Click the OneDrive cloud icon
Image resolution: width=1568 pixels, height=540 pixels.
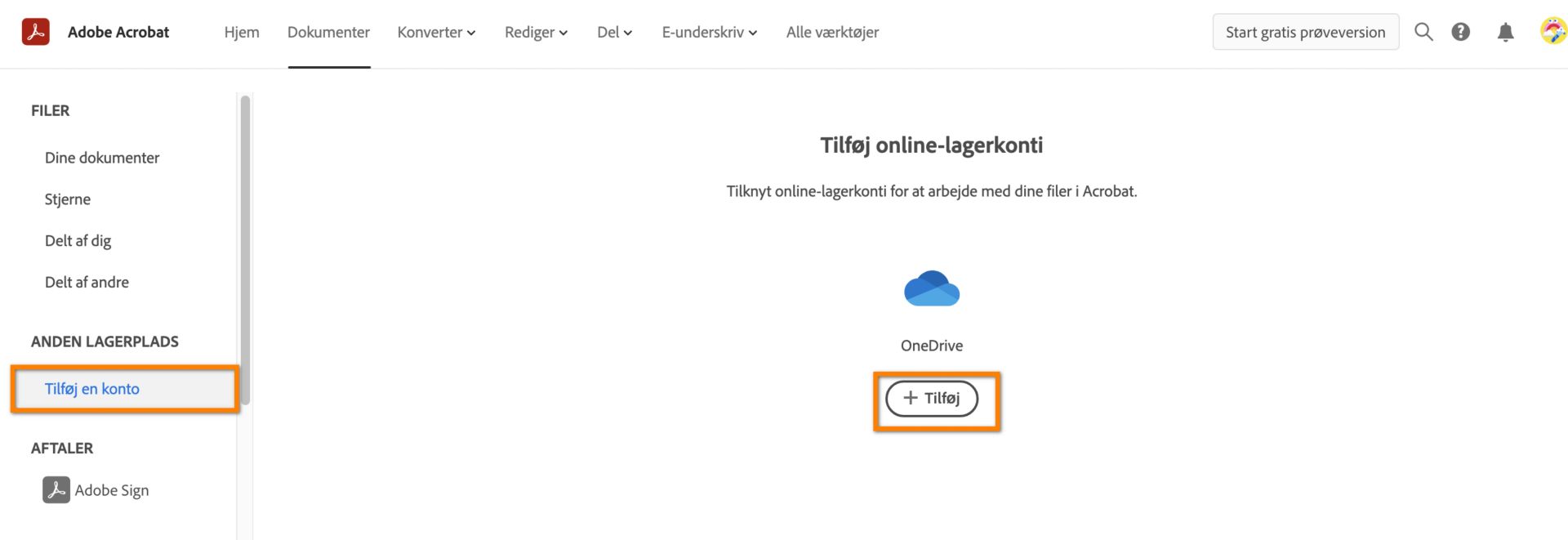coord(932,288)
